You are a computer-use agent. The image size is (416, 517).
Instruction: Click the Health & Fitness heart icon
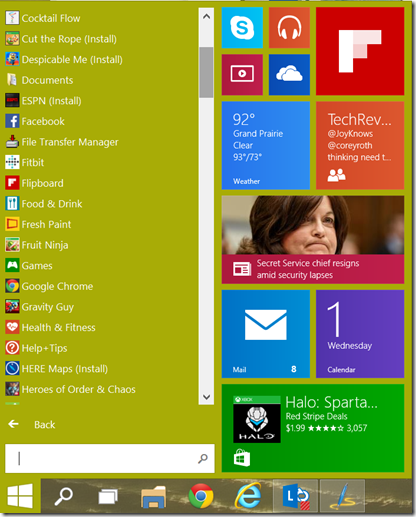(12, 327)
